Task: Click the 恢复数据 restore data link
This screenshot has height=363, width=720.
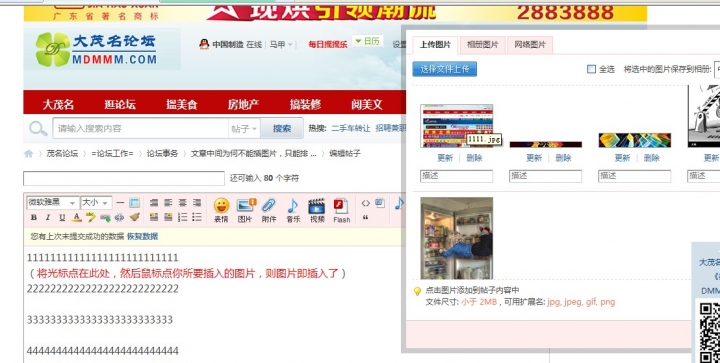Action: [x=142, y=236]
